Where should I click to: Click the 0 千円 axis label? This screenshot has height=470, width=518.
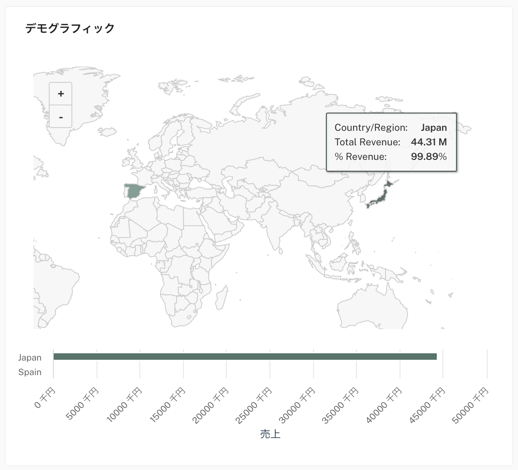[46, 398]
